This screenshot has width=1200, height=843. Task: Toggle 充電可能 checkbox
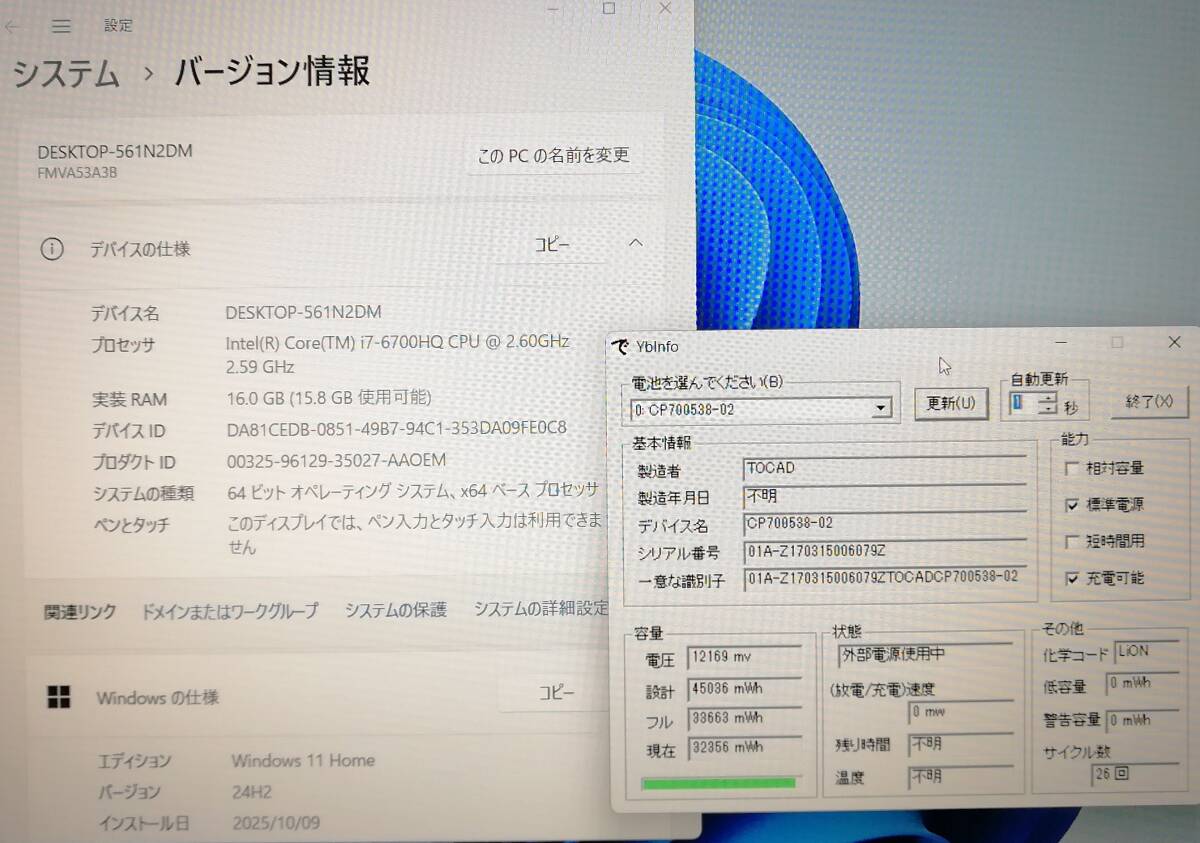point(1073,578)
